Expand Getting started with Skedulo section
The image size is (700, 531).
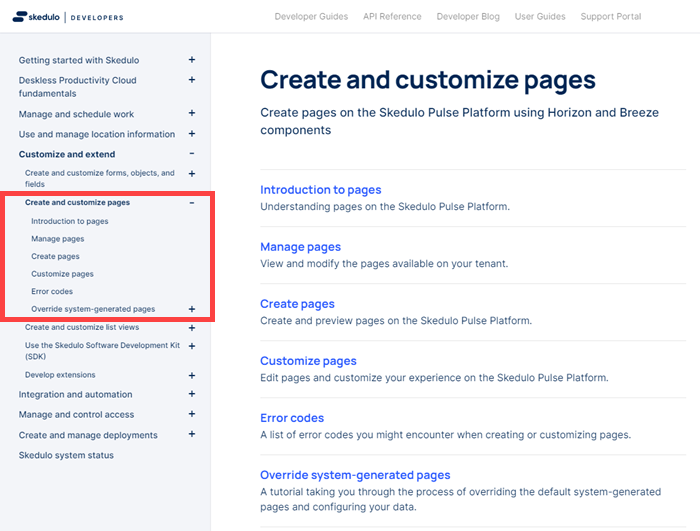tap(192, 60)
